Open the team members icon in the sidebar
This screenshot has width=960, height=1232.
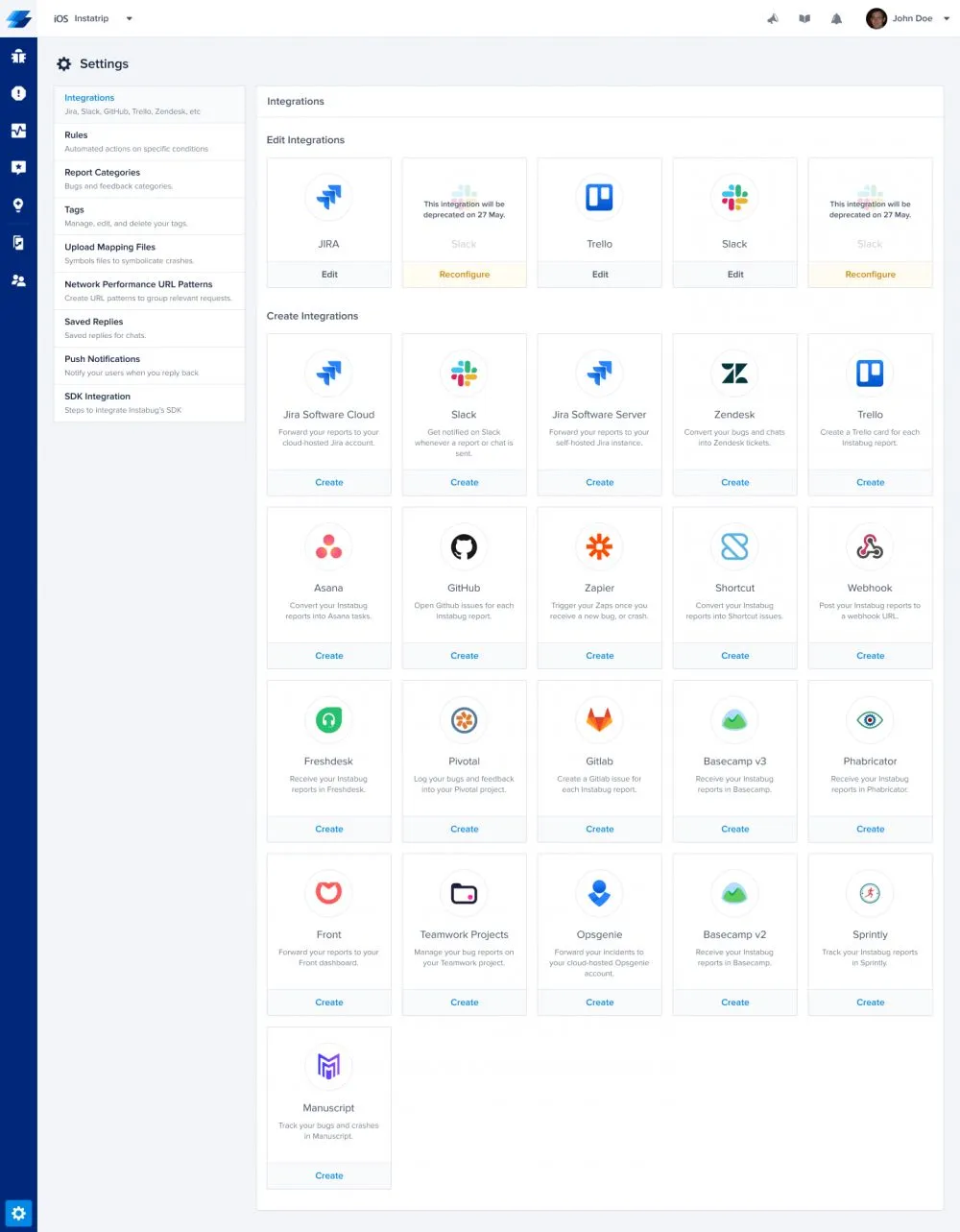point(18,280)
